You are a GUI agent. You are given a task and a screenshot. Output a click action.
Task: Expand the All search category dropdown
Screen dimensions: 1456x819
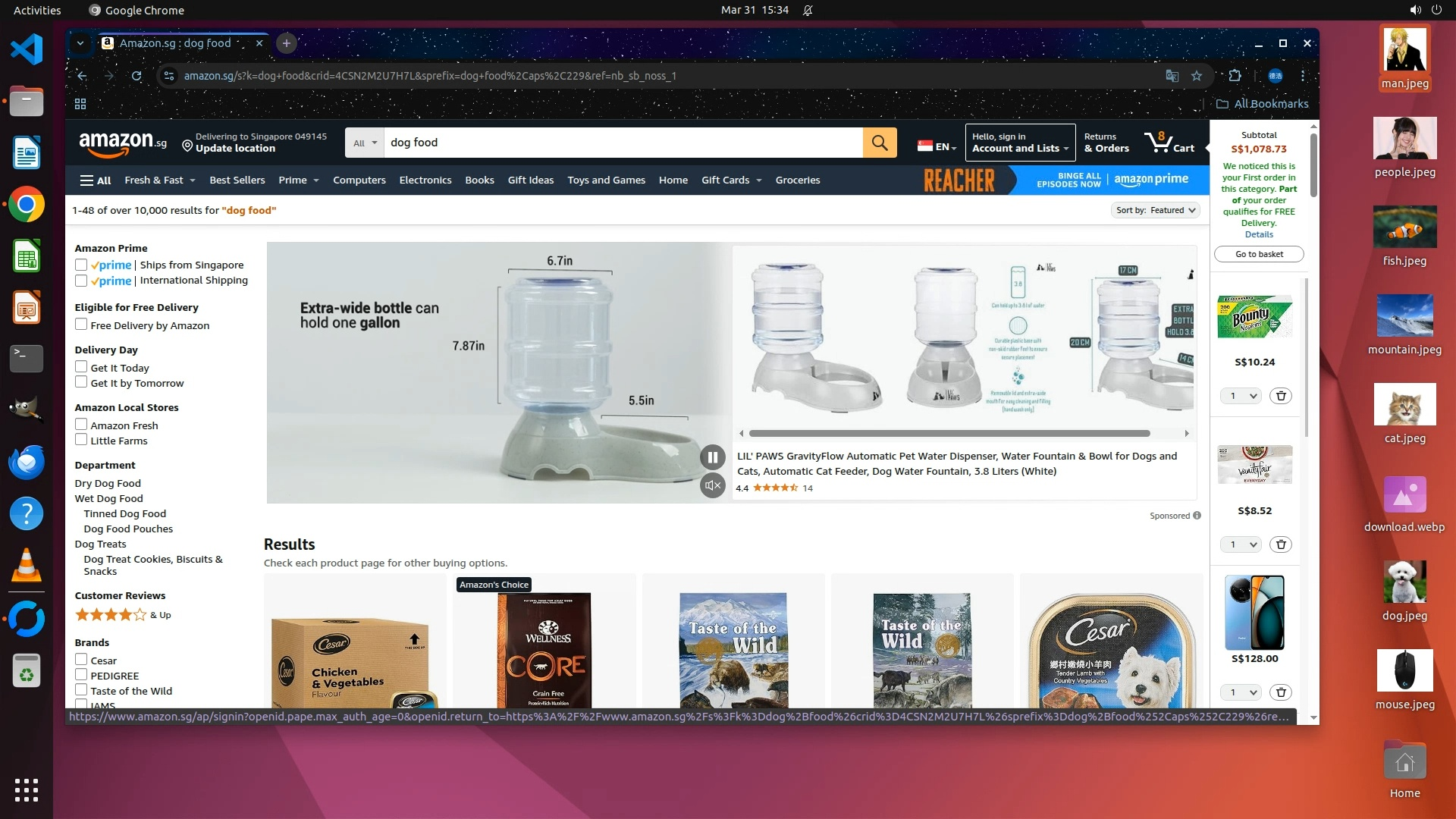point(365,143)
